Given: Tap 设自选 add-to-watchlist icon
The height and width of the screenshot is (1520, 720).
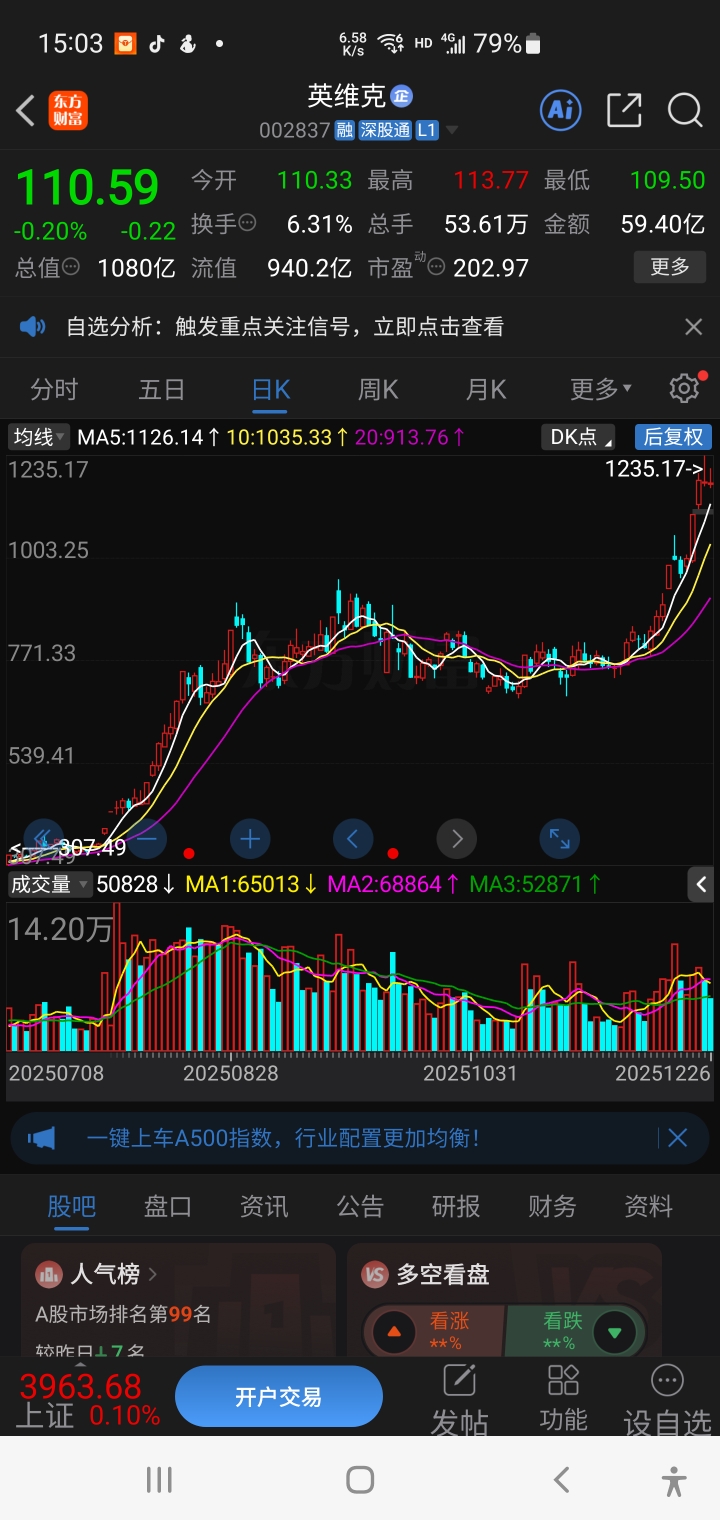Looking at the screenshot, I should [667, 1398].
